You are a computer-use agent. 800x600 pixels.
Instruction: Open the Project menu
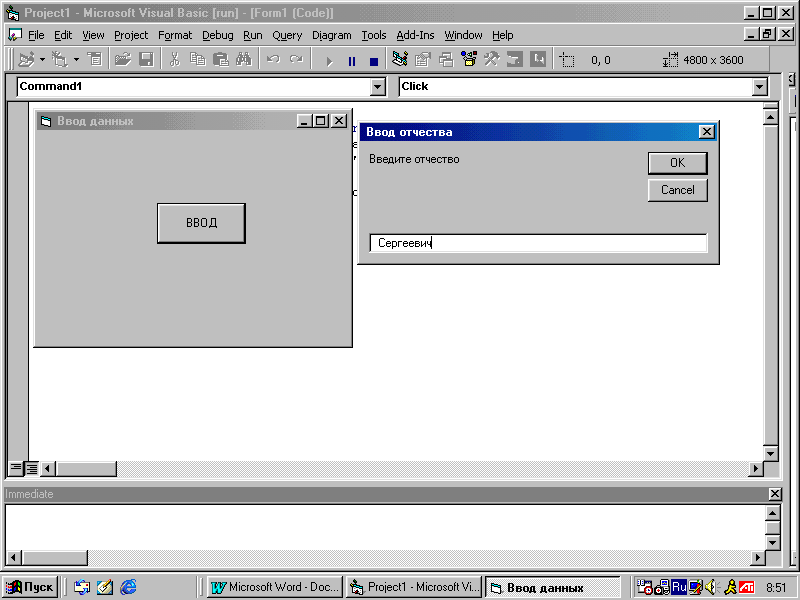(x=131, y=35)
